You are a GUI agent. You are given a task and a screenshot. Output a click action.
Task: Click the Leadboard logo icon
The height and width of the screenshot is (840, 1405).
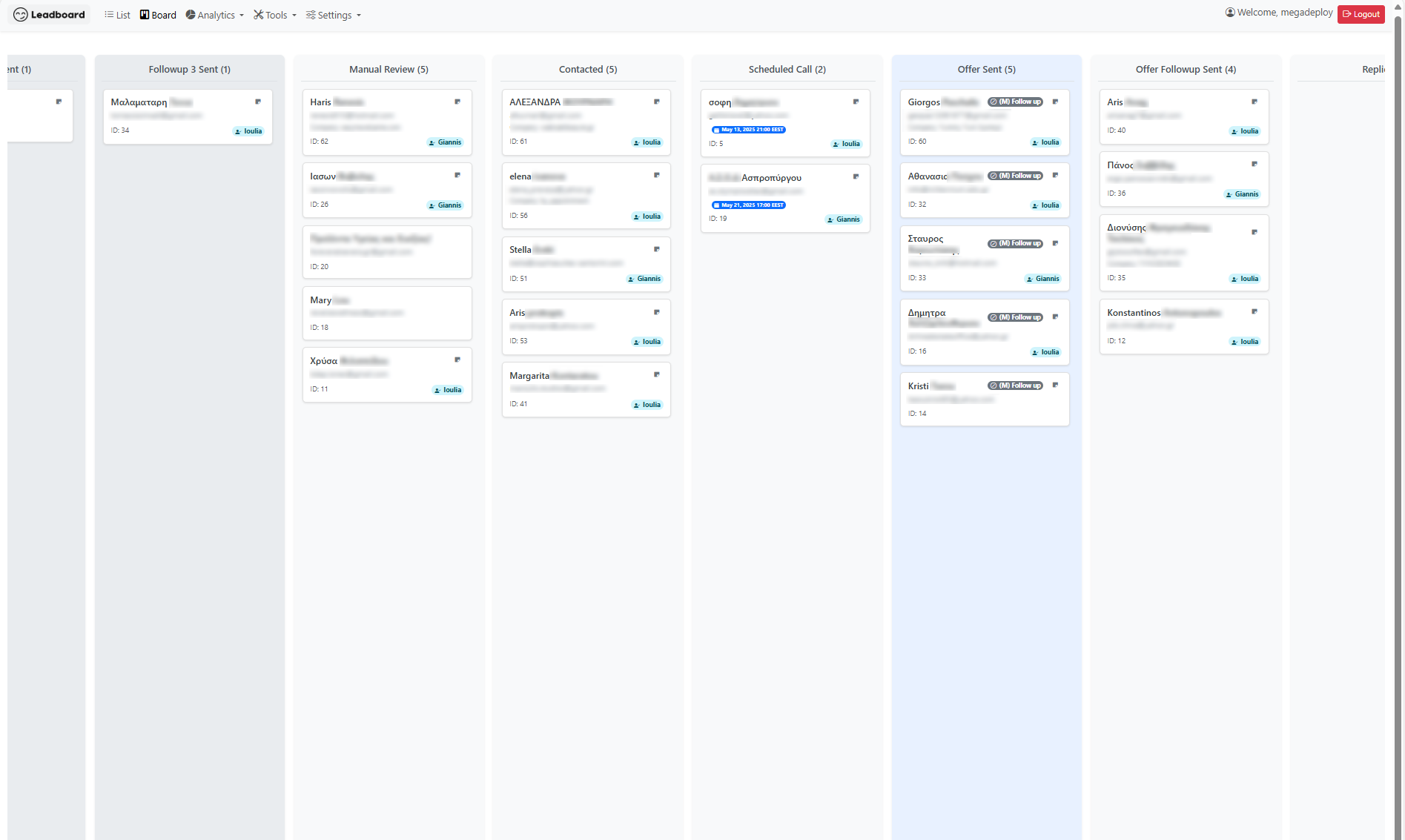click(x=21, y=15)
